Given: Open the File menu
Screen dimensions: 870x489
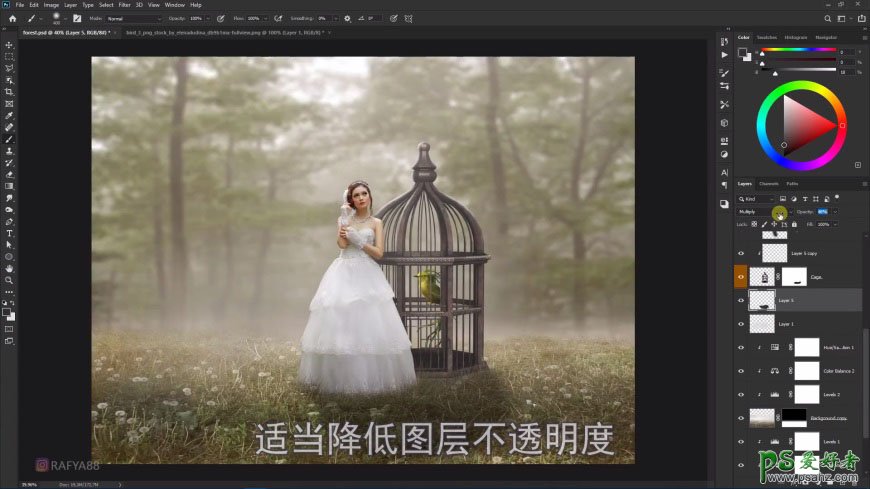Looking at the screenshot, I should (x=19, y=5).
